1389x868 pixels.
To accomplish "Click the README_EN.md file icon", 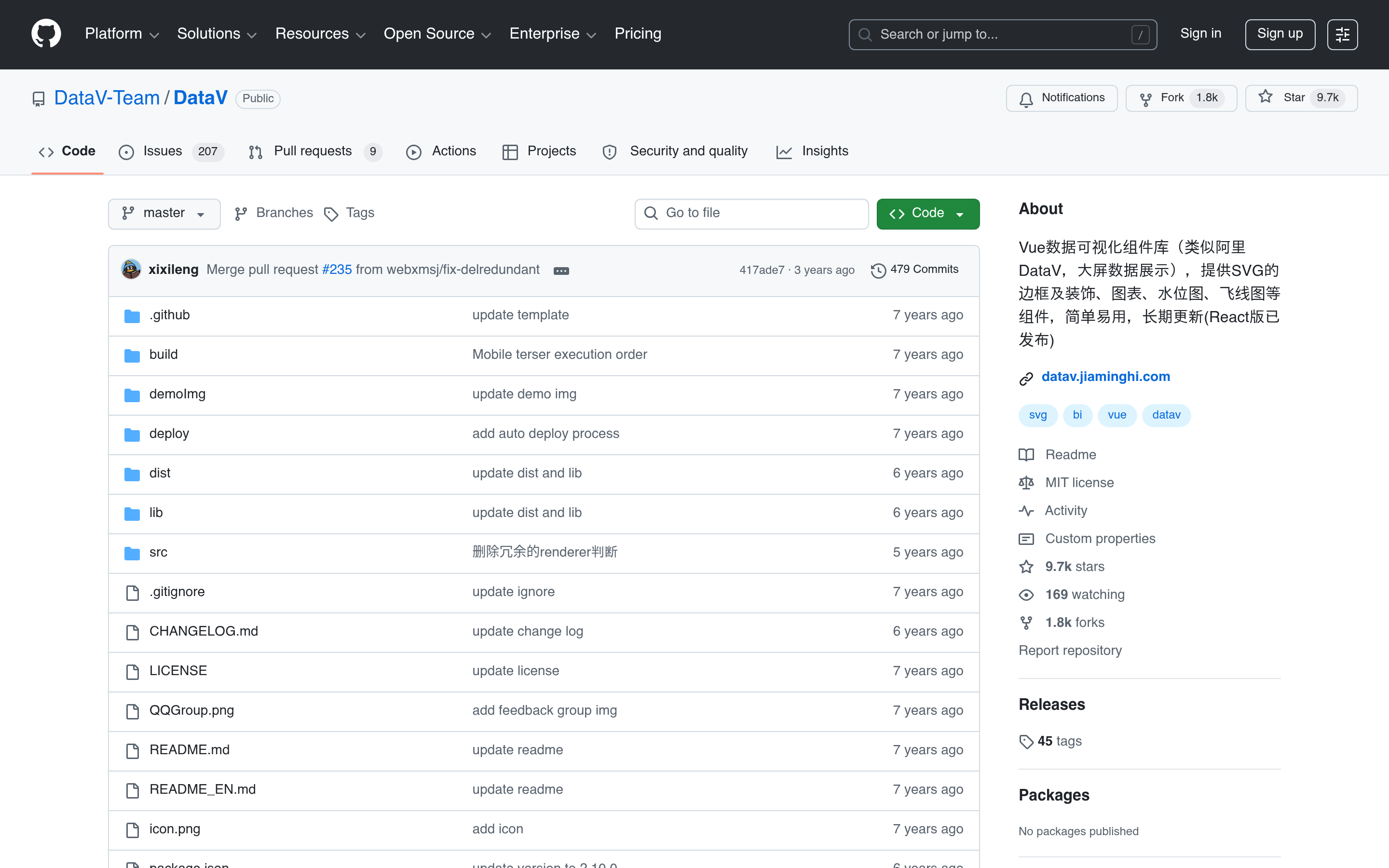I will (x=132, y=790).
